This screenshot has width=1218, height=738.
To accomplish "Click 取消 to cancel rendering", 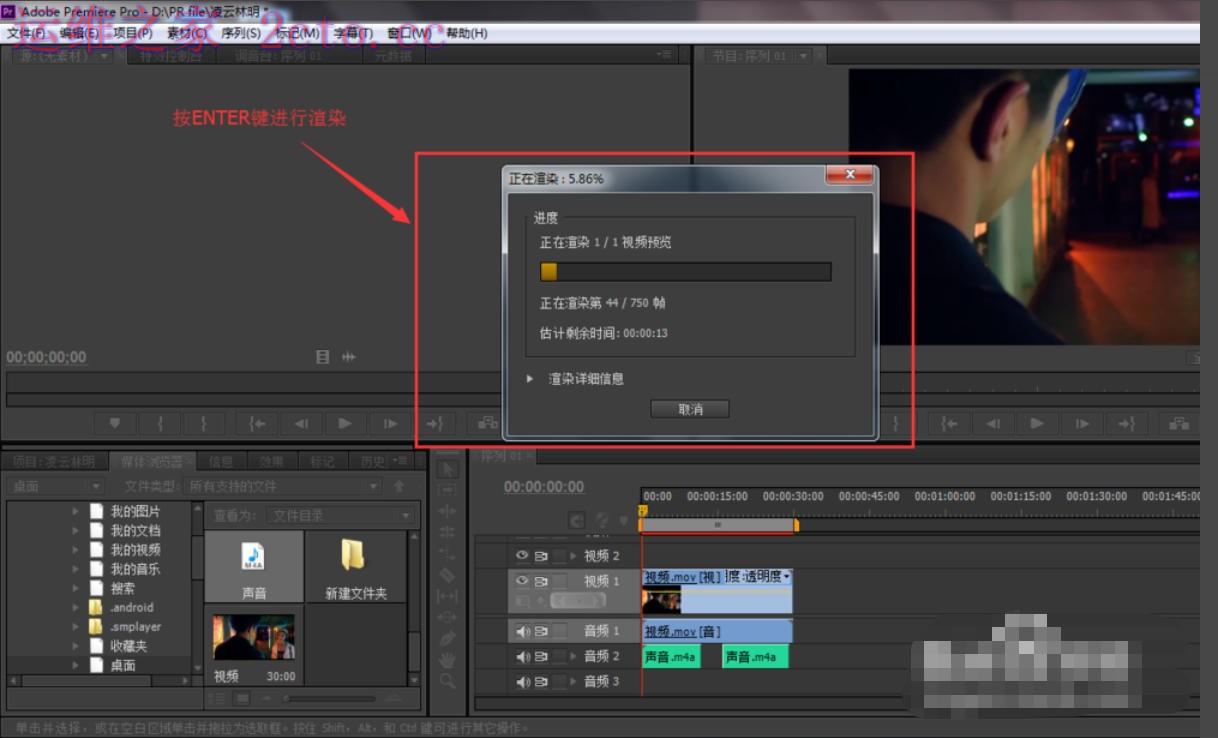I will tap(690, 409).
